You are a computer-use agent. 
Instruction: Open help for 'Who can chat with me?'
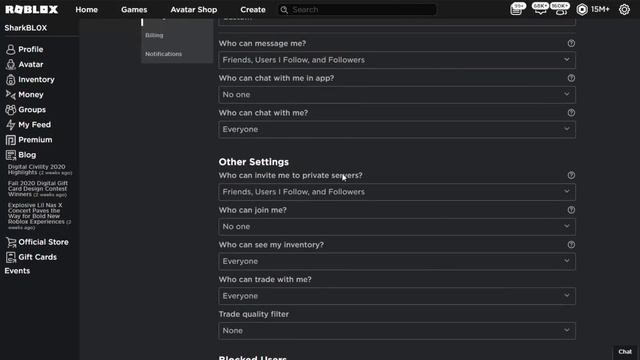tap(571, 113)
